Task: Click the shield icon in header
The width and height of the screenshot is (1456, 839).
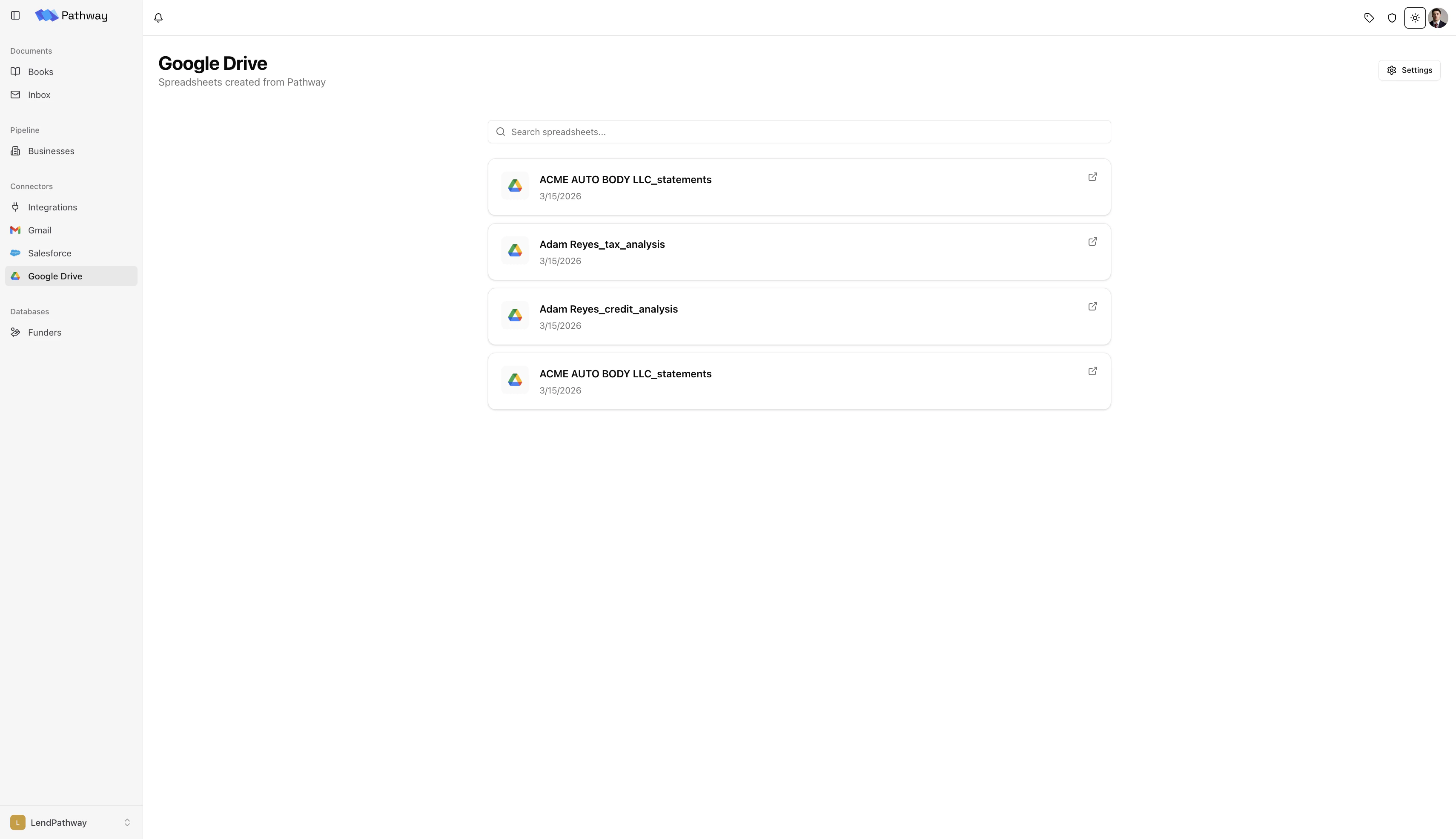Action: [1392, 18]
